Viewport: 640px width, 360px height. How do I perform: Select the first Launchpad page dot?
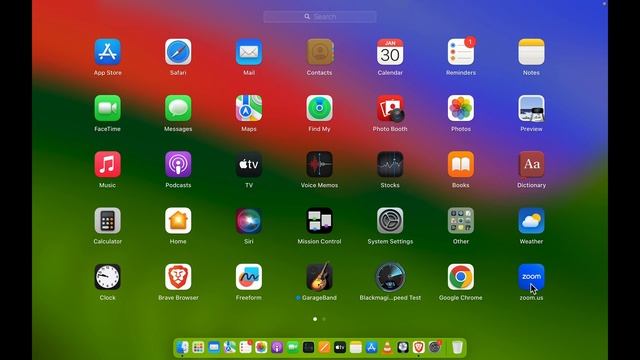coord(315,319)
